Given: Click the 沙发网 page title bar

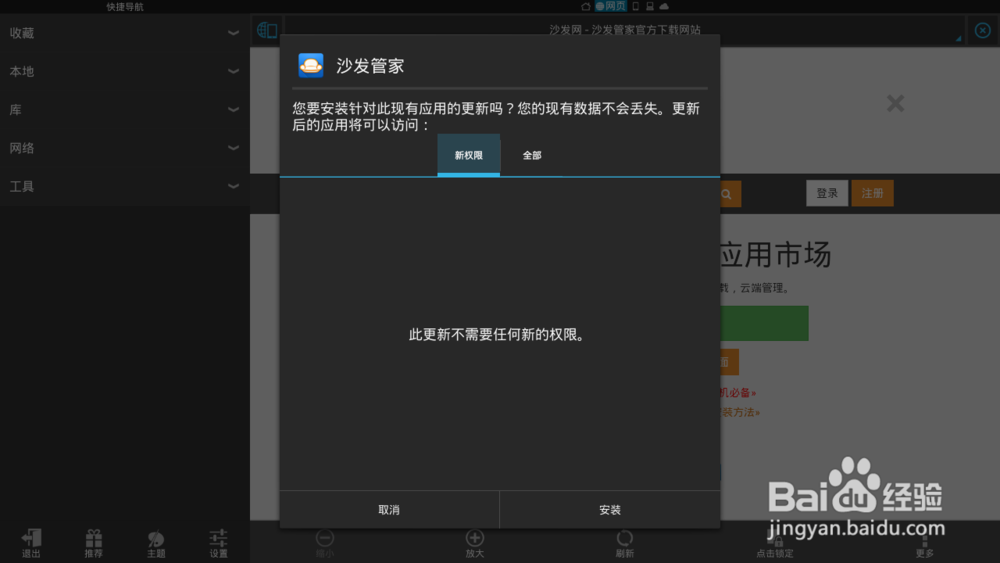Looking at the screenshot, I should [624, 29].
